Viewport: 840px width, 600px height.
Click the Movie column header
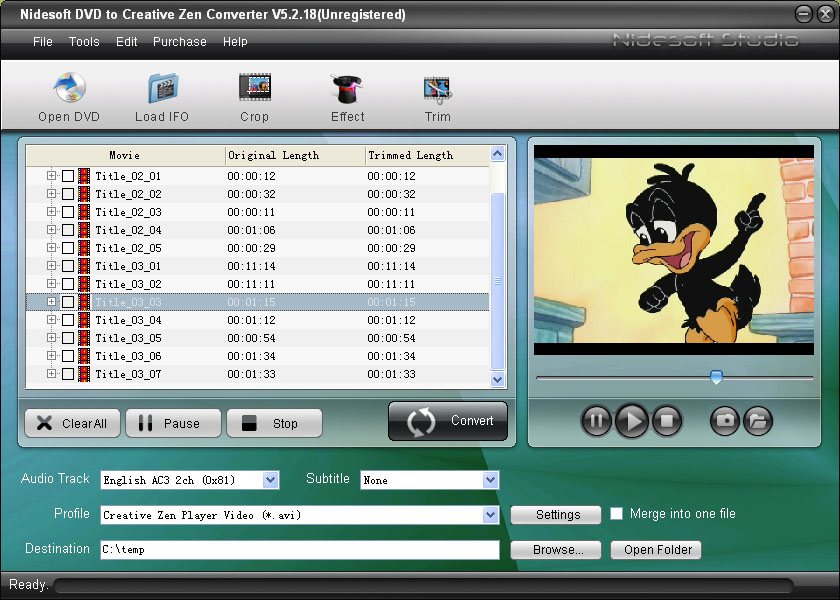(125, 155)
